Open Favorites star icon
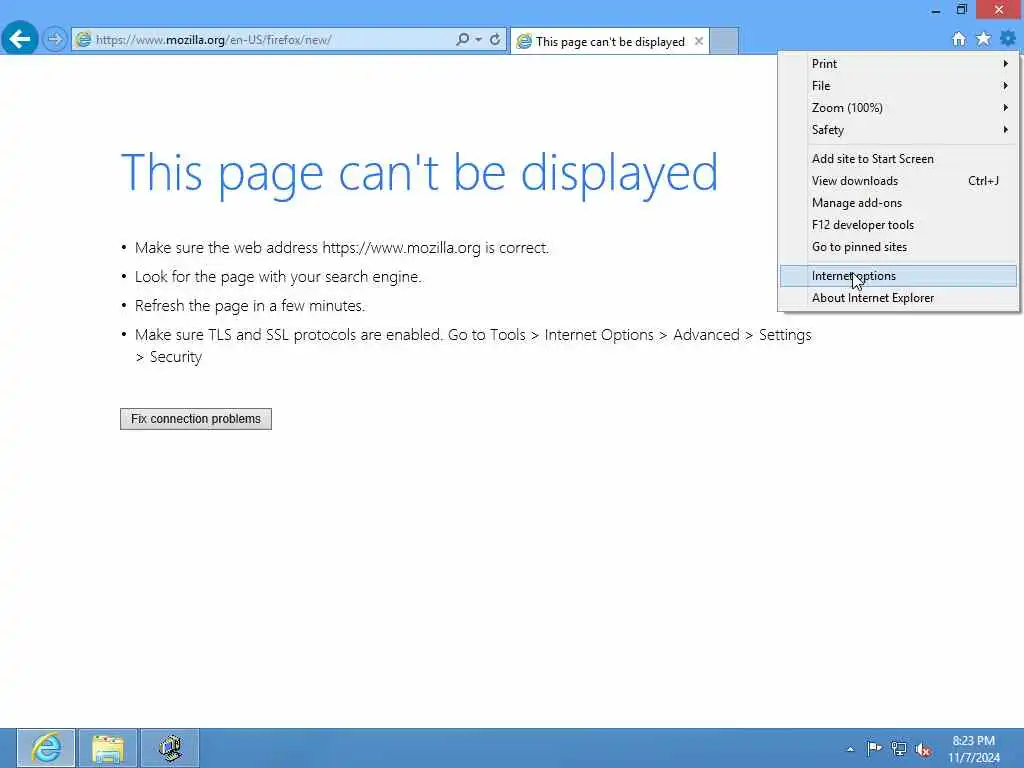 point(983,39)
